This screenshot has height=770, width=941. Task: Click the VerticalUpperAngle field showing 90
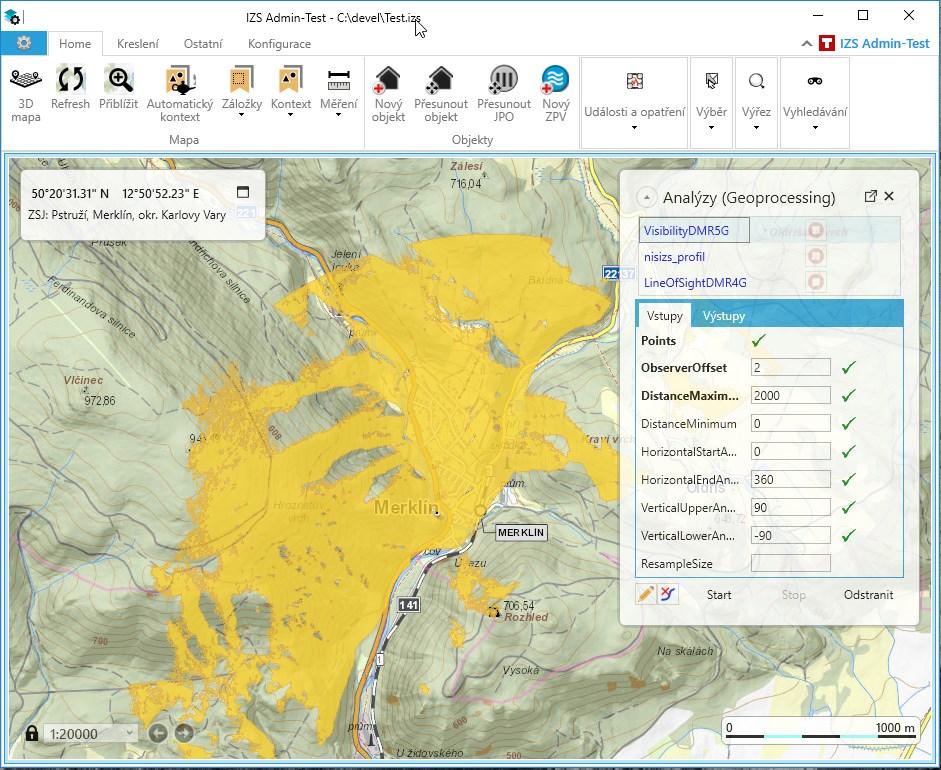point(790,508)
